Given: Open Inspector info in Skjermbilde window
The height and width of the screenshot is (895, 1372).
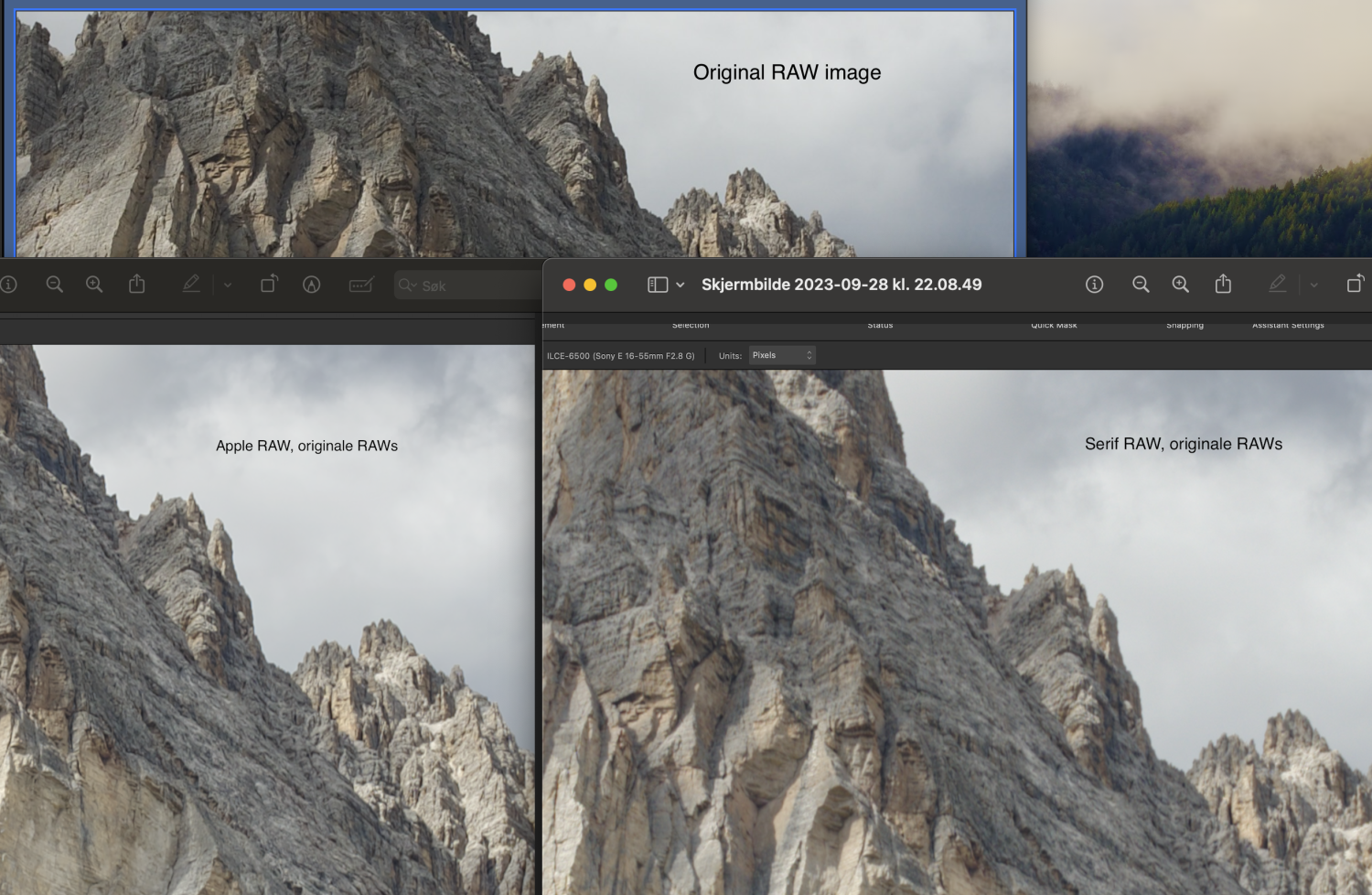Looking at the screenshot, I should (x=1094, y=285).
